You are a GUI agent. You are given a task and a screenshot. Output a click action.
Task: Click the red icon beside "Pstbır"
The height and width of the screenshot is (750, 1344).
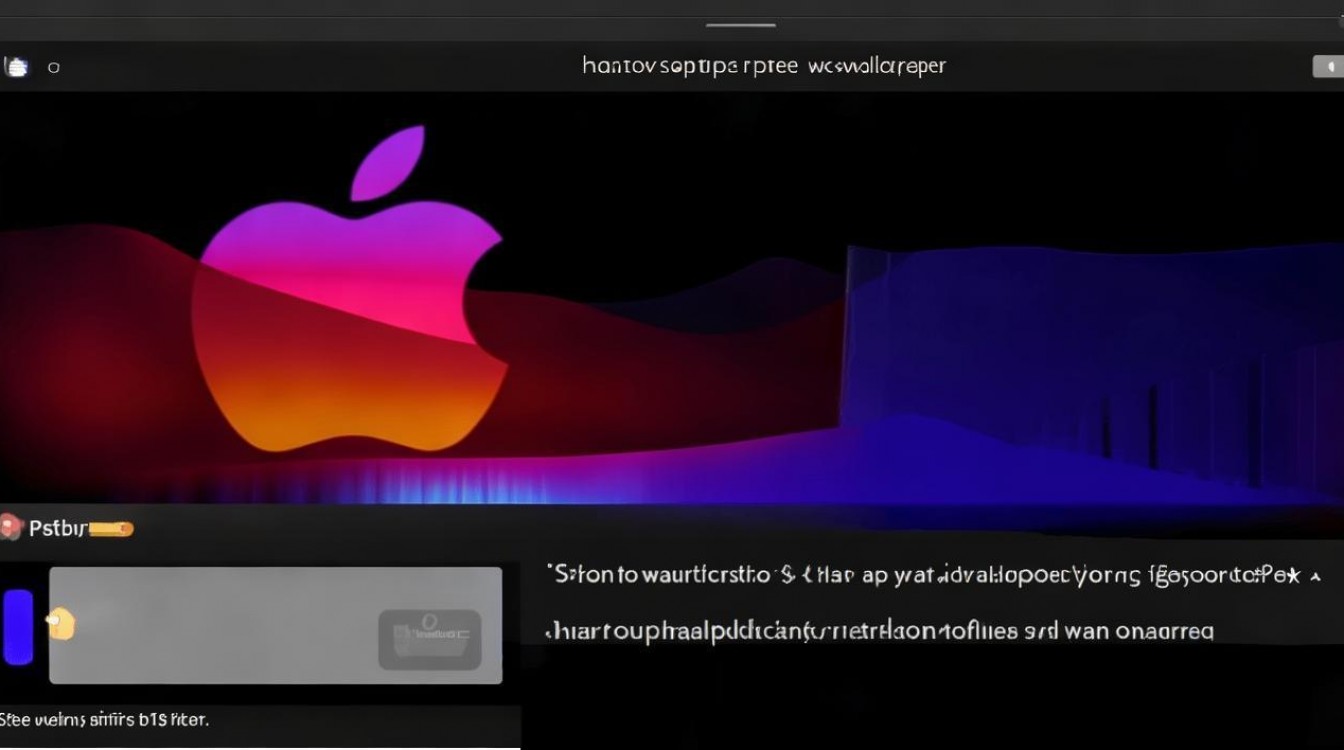tap(10, 527)
